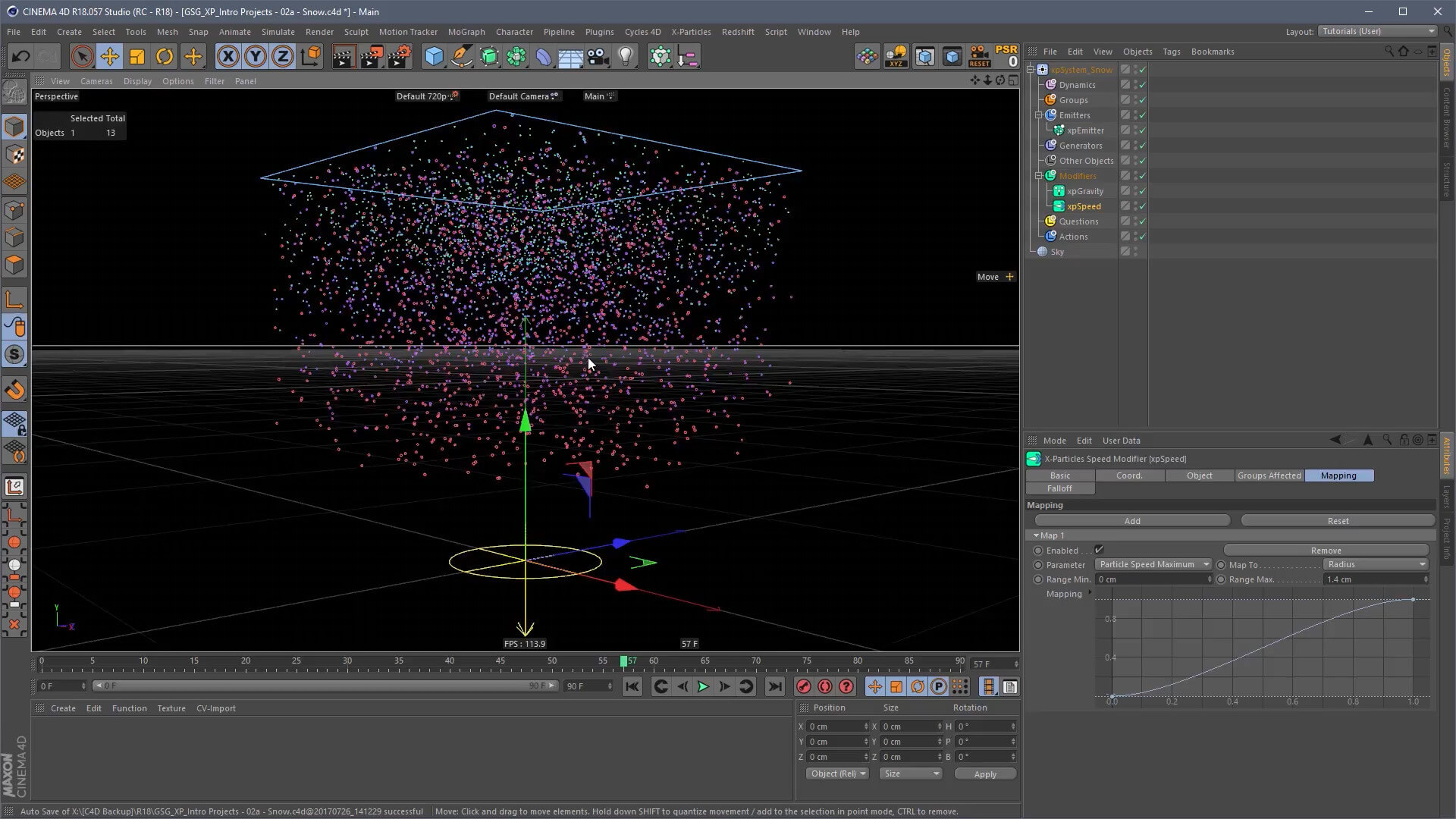This screenshot has height=819, width=1456.
Task: Toggle the Sky object visibility dots
Action: tap(1135, 252)
